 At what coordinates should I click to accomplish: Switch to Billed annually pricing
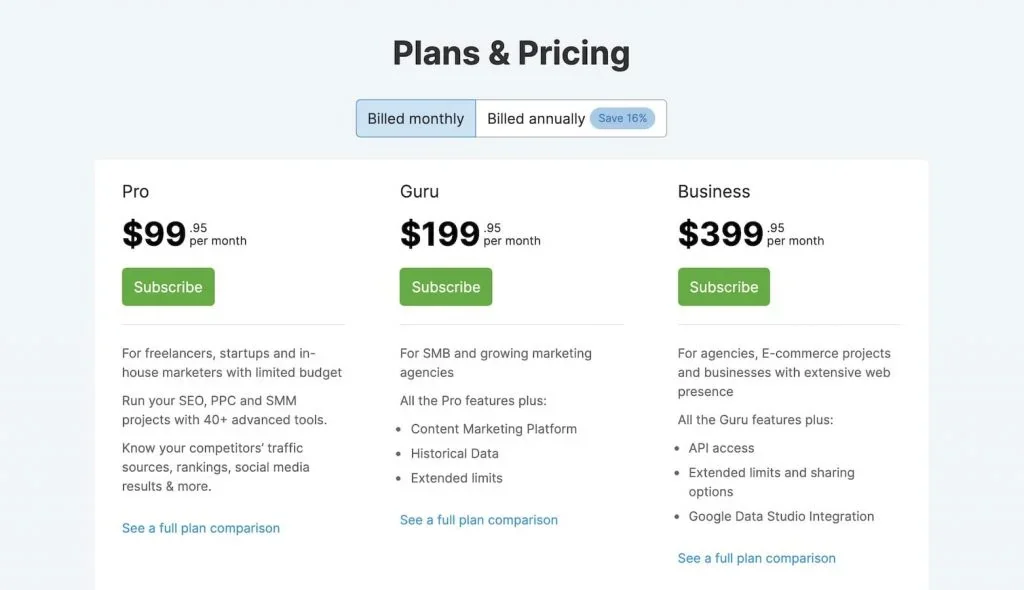[x=536, y=118]
